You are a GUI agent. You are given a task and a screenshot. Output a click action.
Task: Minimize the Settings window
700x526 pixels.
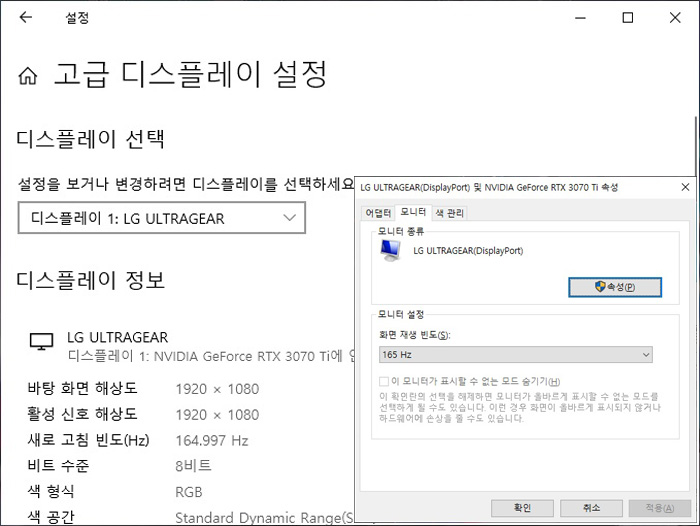pos(580,18)
